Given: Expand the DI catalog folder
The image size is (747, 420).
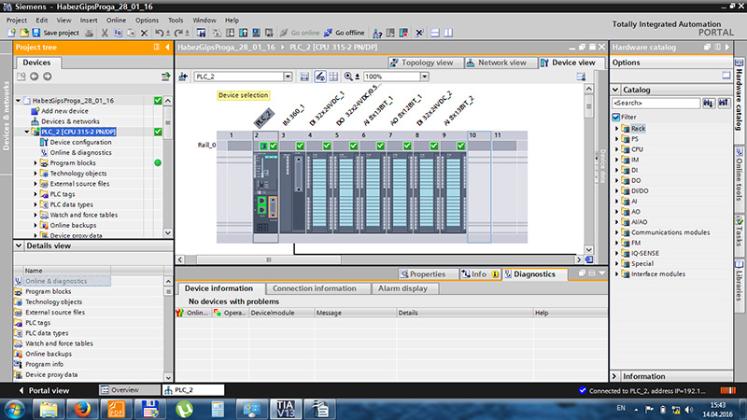Looking at the screenshot, I should (x=617, y=170).
